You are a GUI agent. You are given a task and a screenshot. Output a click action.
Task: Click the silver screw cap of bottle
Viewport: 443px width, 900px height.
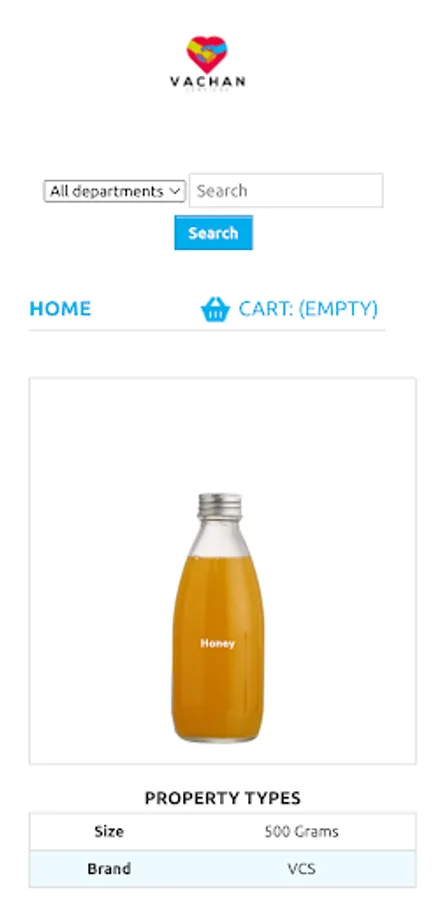(220, 505)
